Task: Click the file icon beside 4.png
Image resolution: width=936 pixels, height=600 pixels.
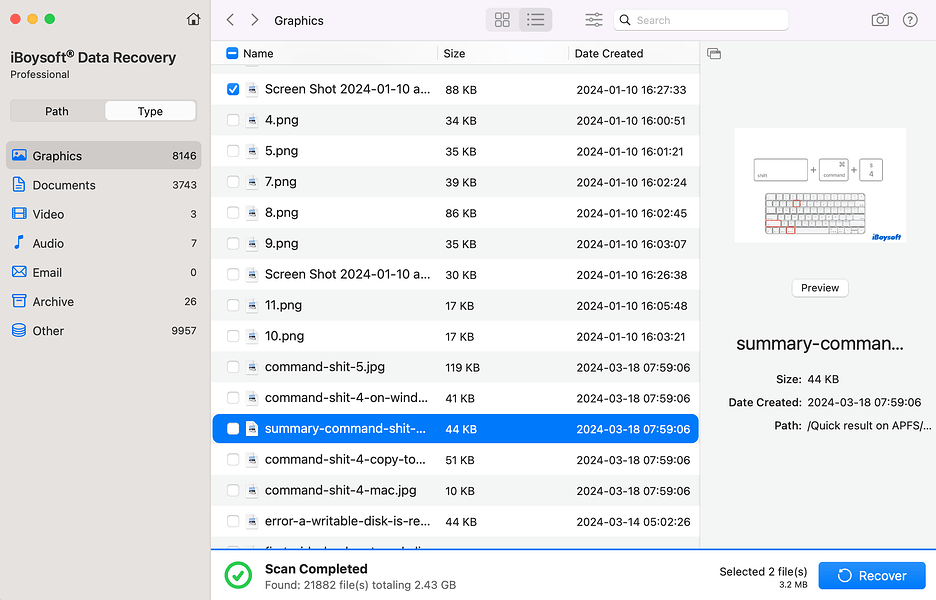Action: click(253, 120)
